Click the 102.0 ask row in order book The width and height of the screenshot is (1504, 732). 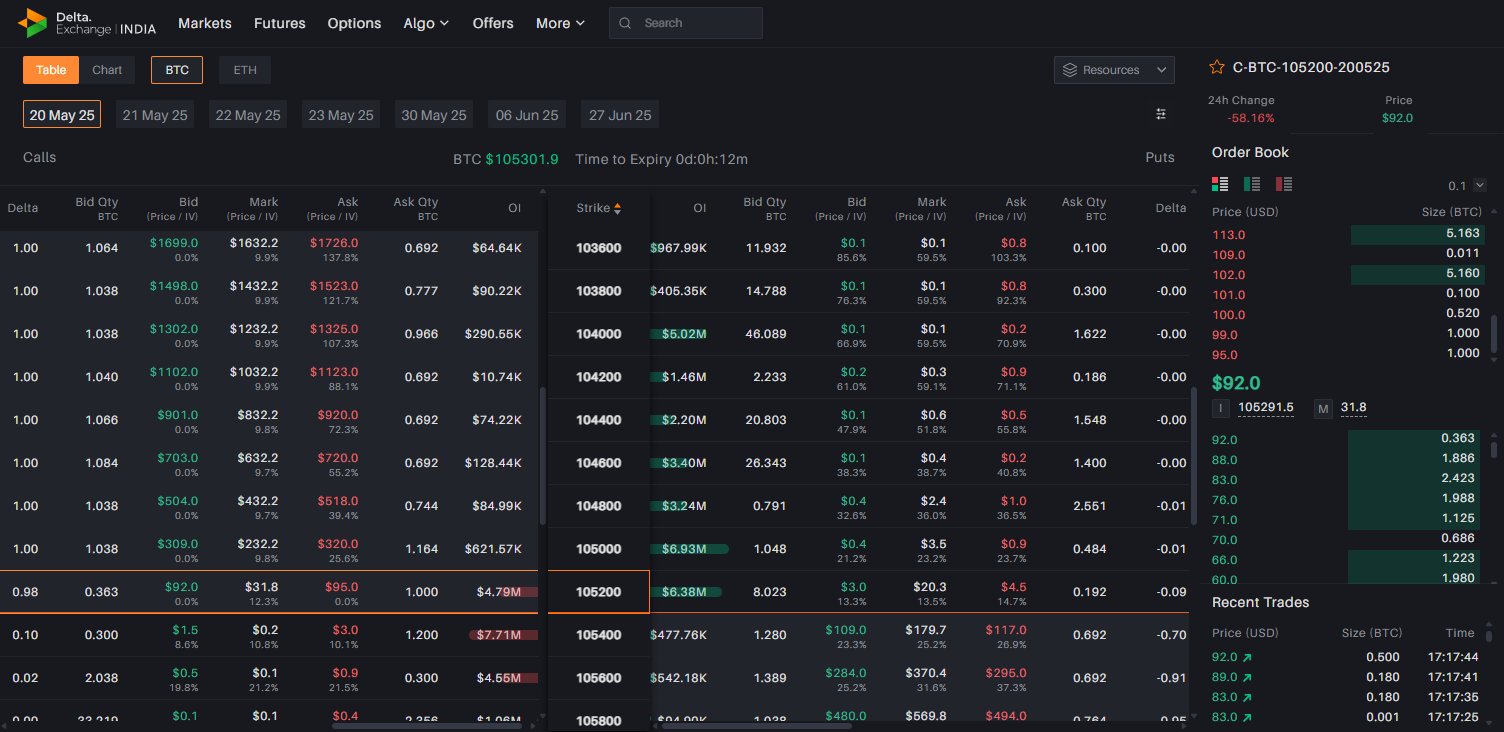tap(1346, 274)
